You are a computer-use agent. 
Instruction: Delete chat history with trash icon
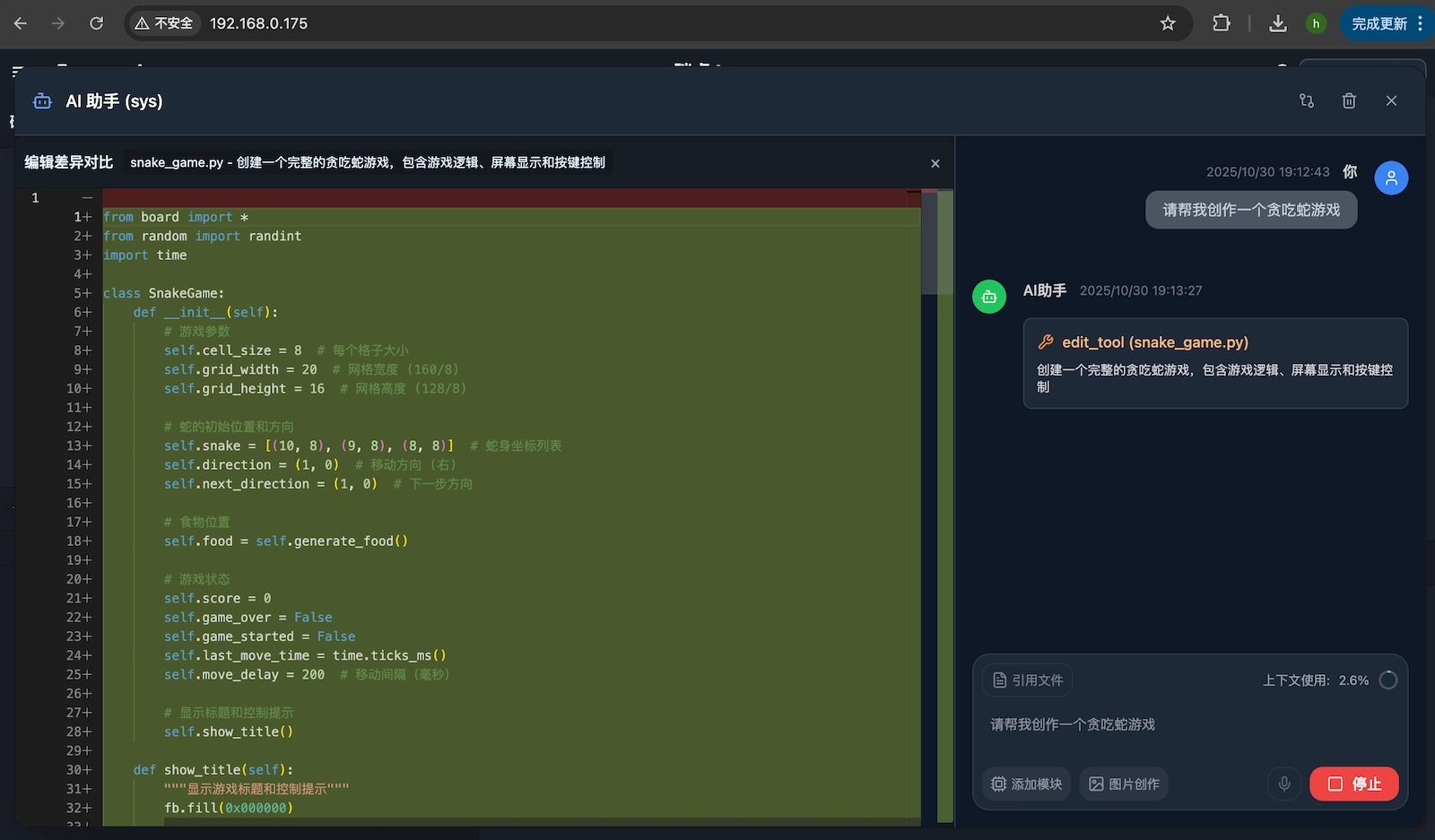click(1349, 101)
